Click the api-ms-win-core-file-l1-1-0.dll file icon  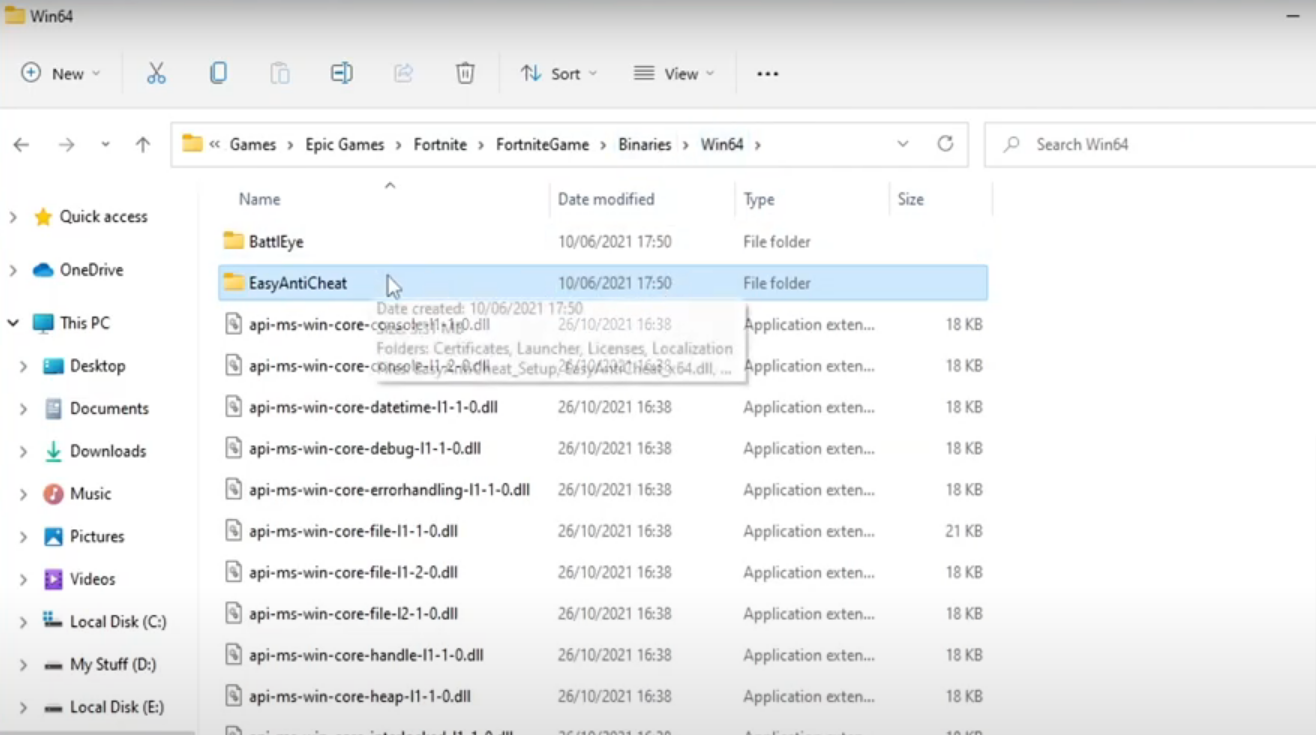click(x=233, y=531)
